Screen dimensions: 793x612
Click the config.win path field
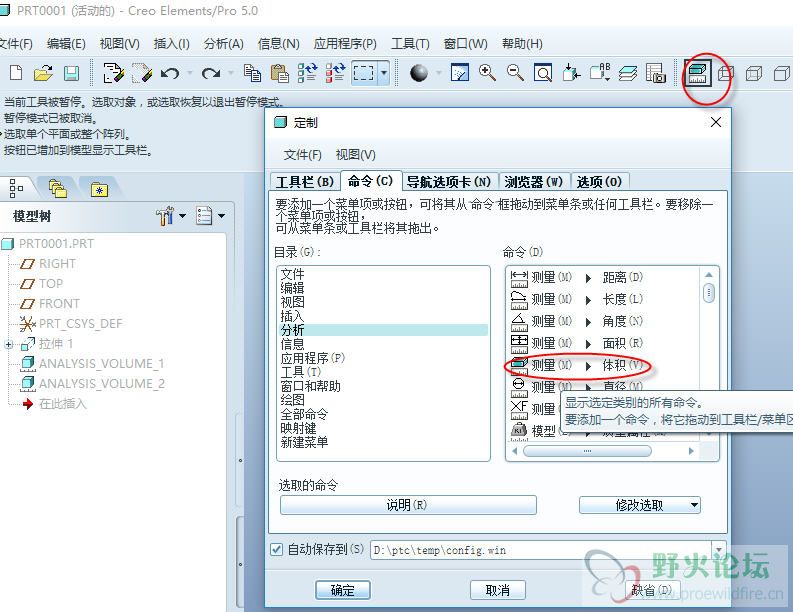pos(541,550)
